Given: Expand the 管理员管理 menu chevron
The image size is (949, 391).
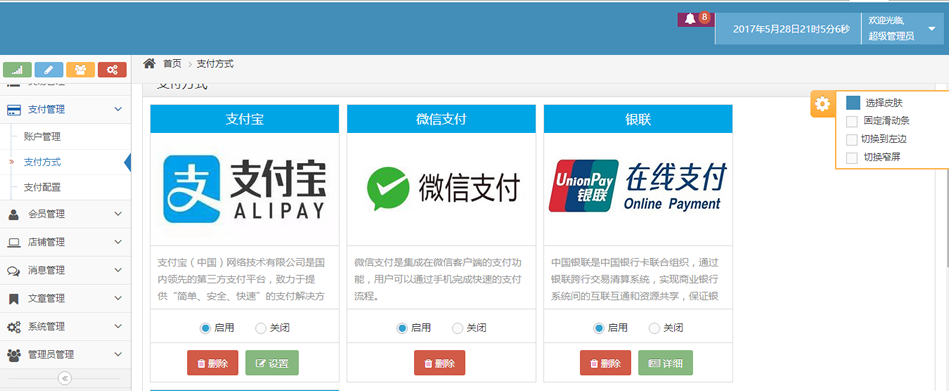Looking at the screenshot, I should pos(118,355).
